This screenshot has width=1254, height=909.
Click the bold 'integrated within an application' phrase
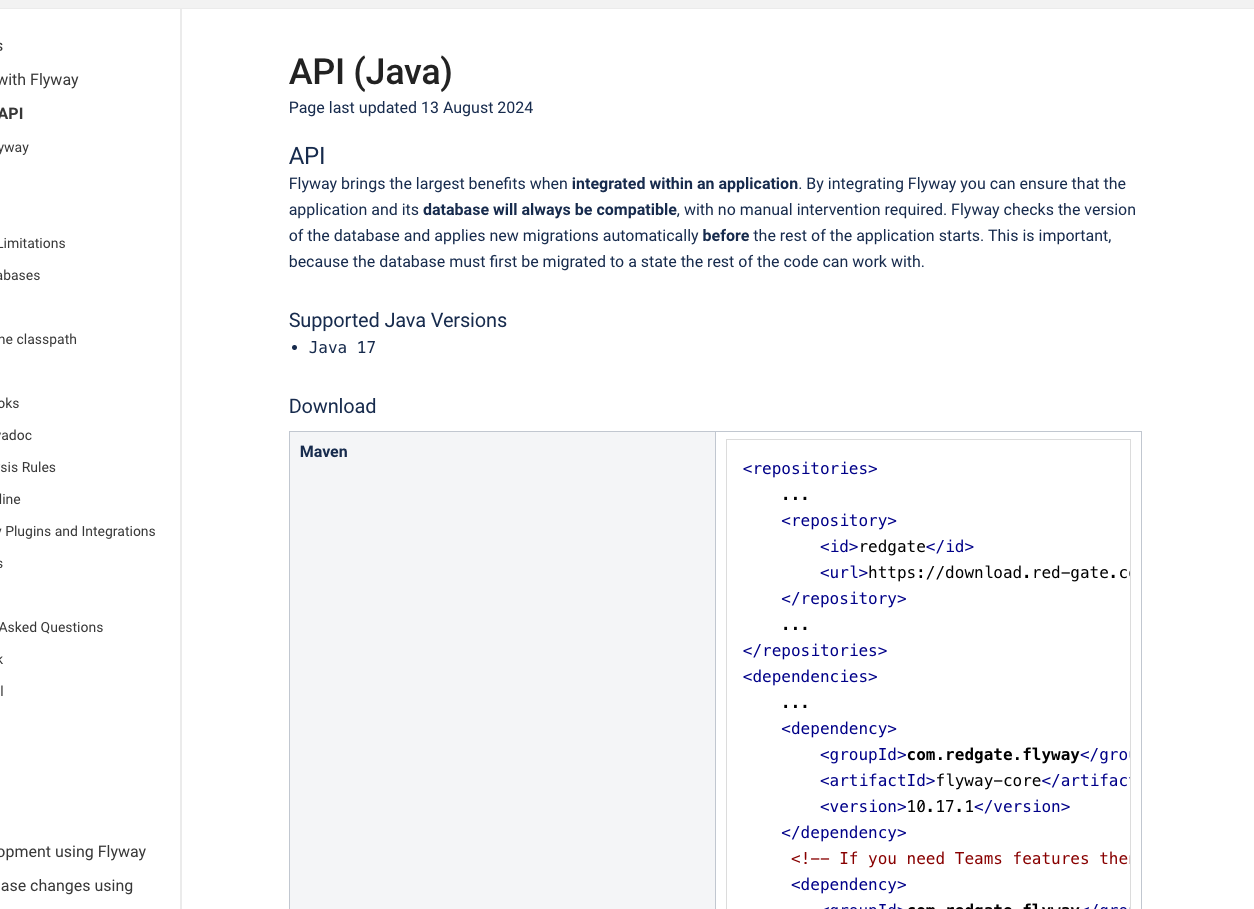click(x=685, y=184)
